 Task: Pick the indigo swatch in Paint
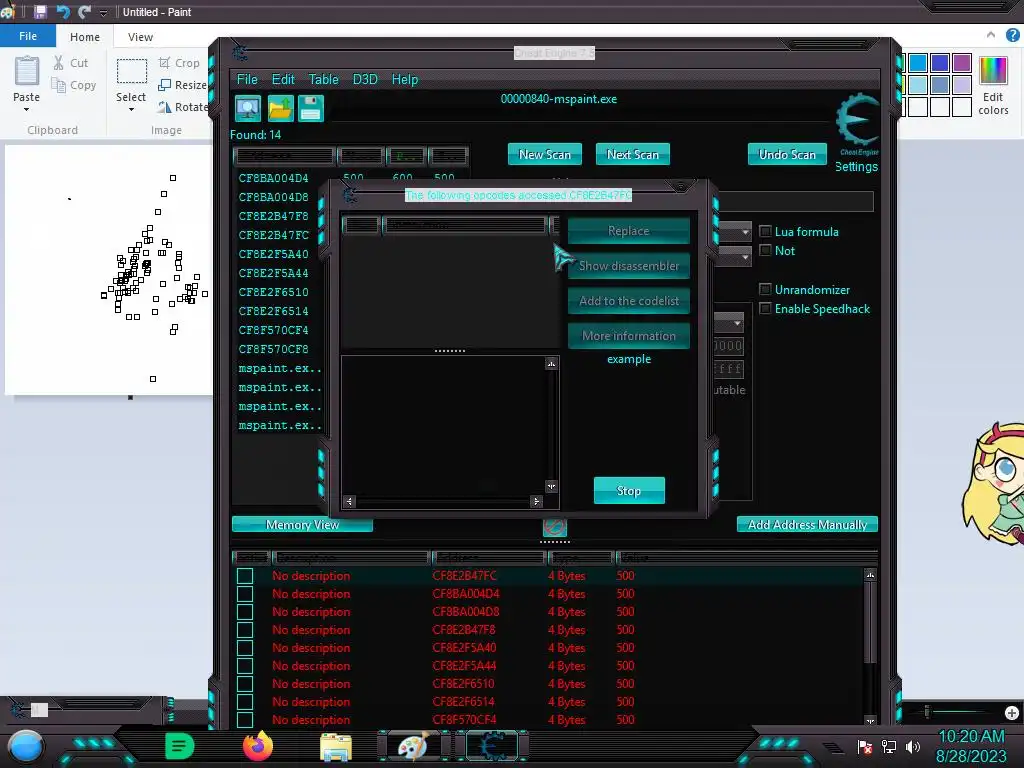[x=940, y=63]
